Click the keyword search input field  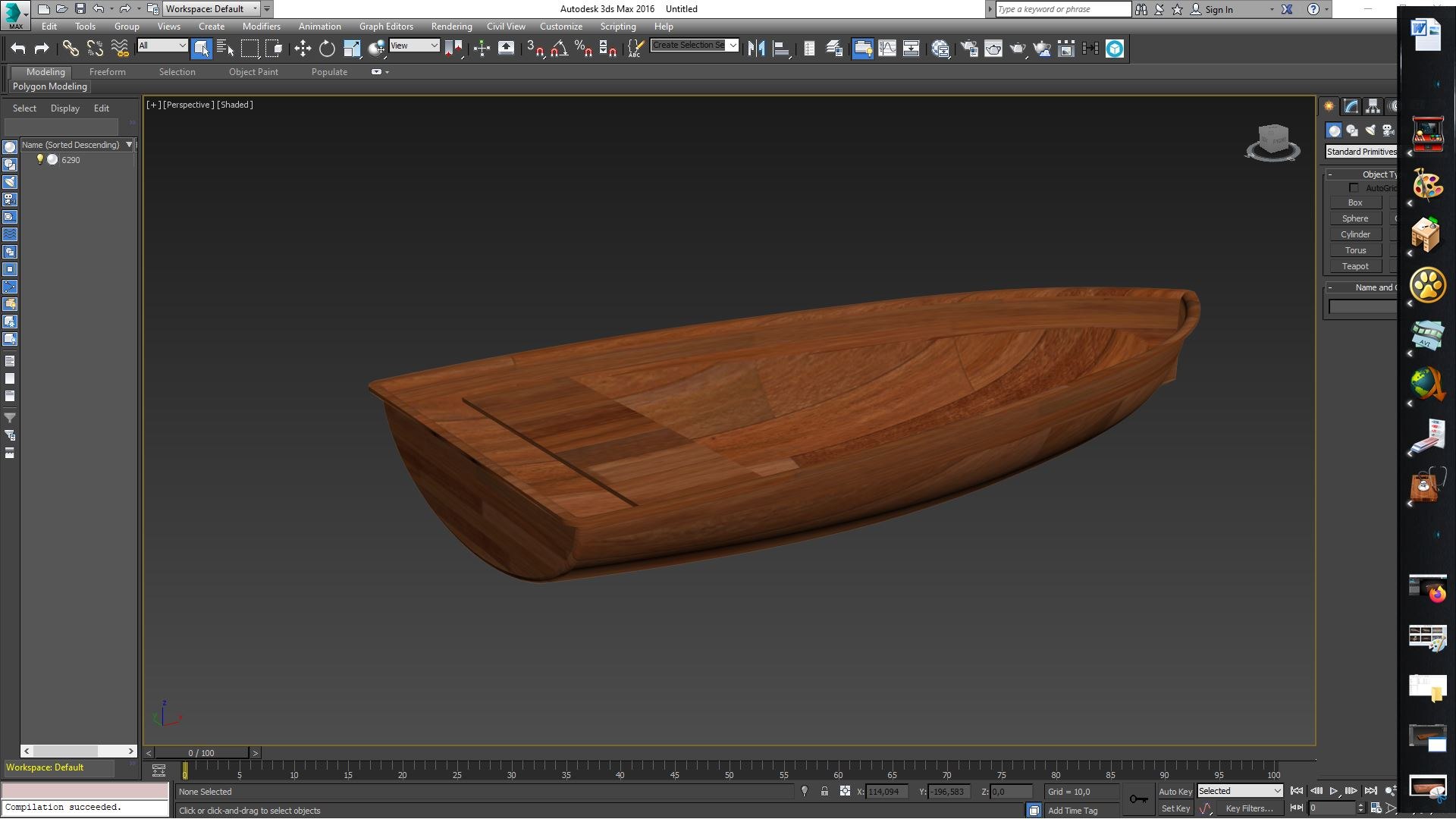point(1063,9)
